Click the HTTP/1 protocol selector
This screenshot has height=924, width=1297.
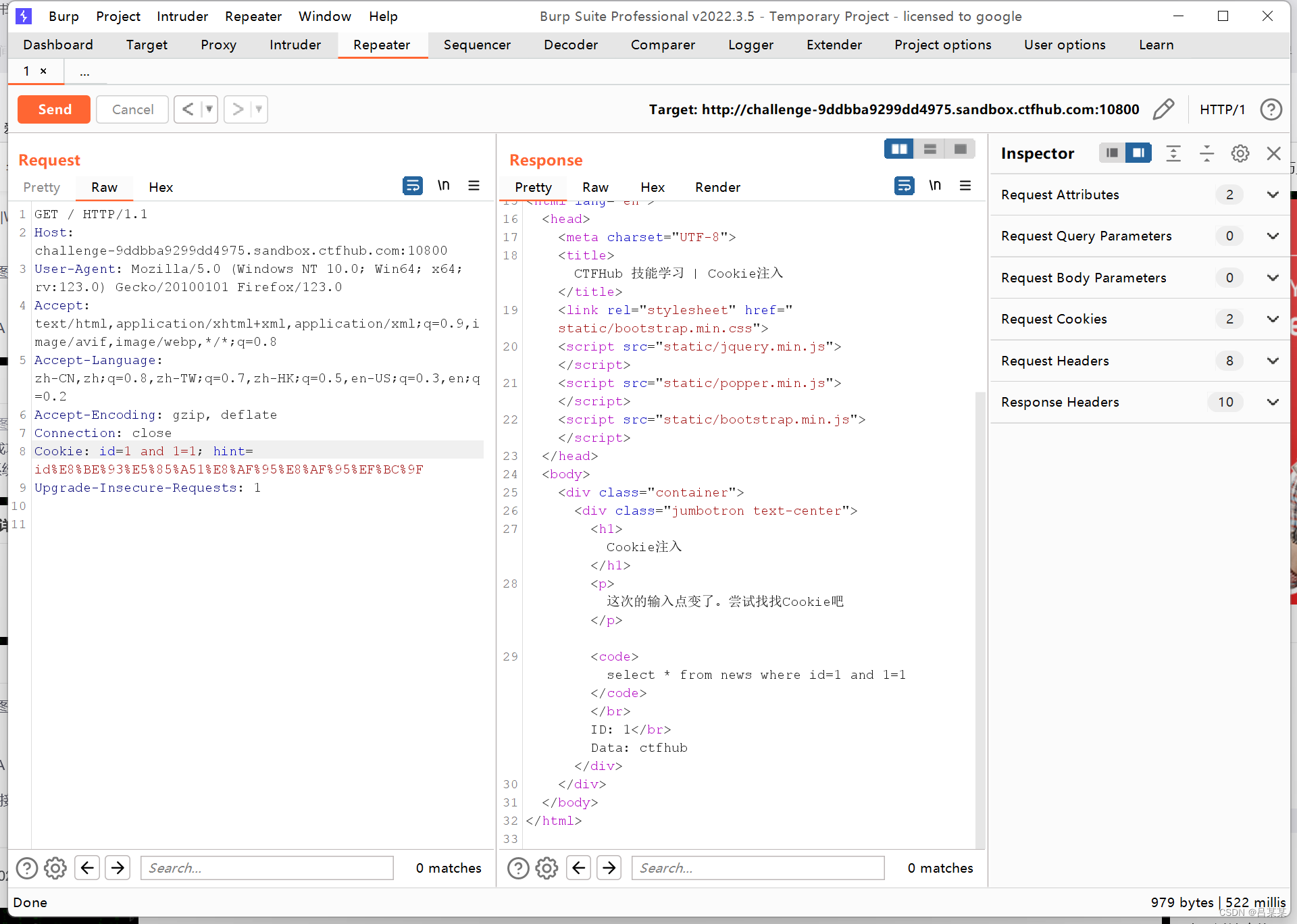[1222, 109]
